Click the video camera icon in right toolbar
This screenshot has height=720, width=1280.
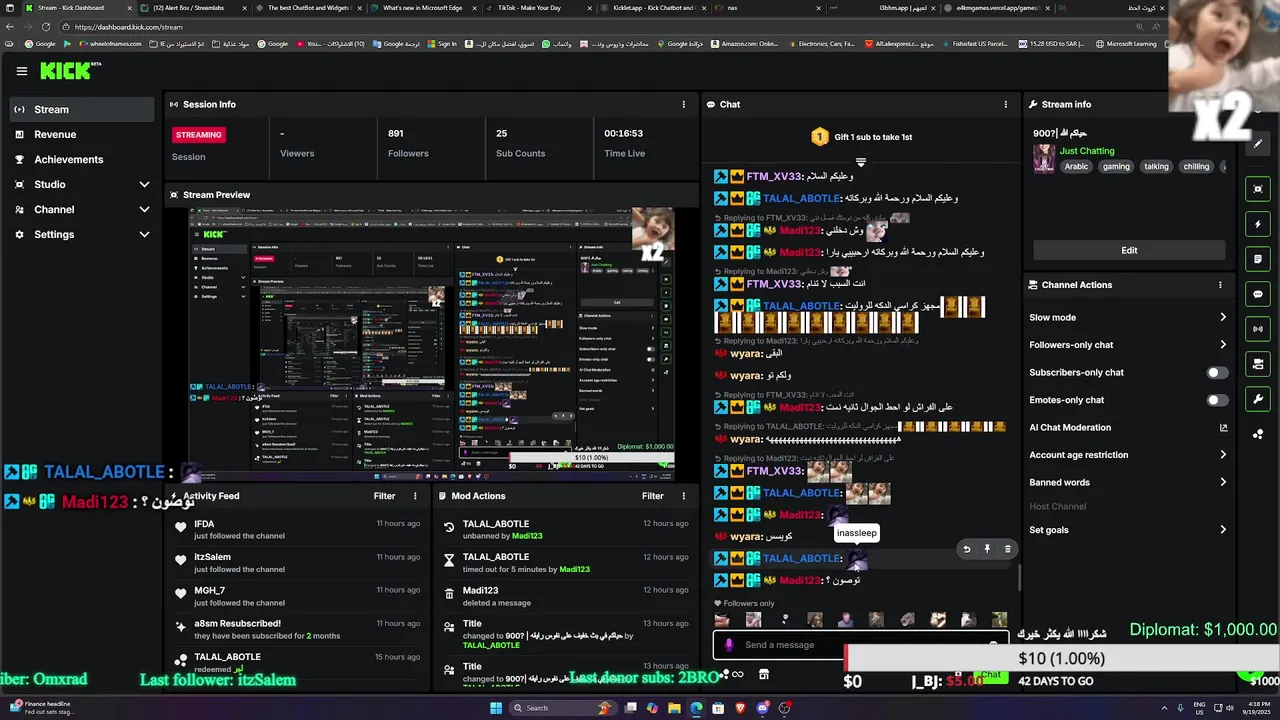[1258, 364]
